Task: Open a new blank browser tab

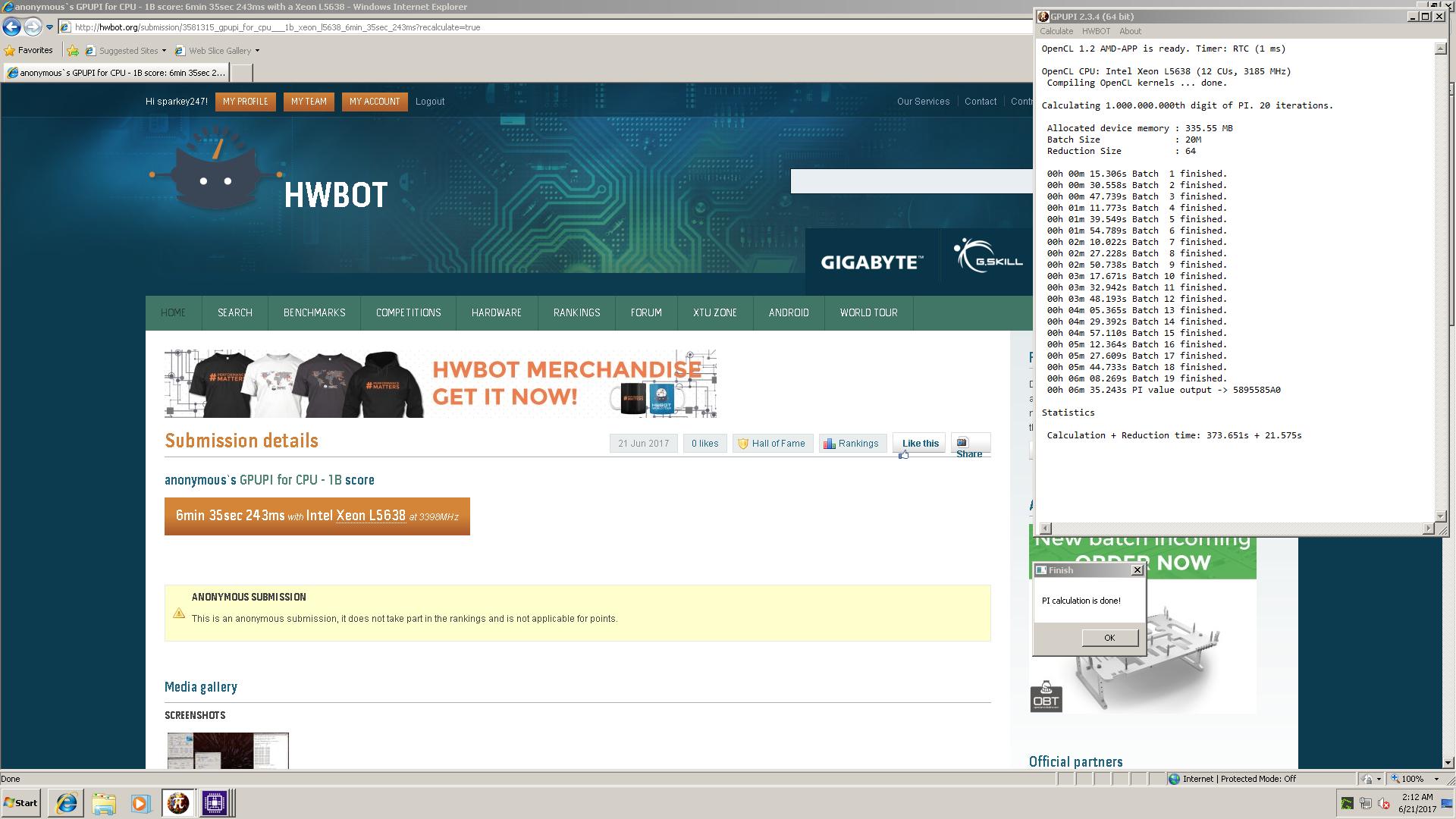Action: [x=240, y=73]
